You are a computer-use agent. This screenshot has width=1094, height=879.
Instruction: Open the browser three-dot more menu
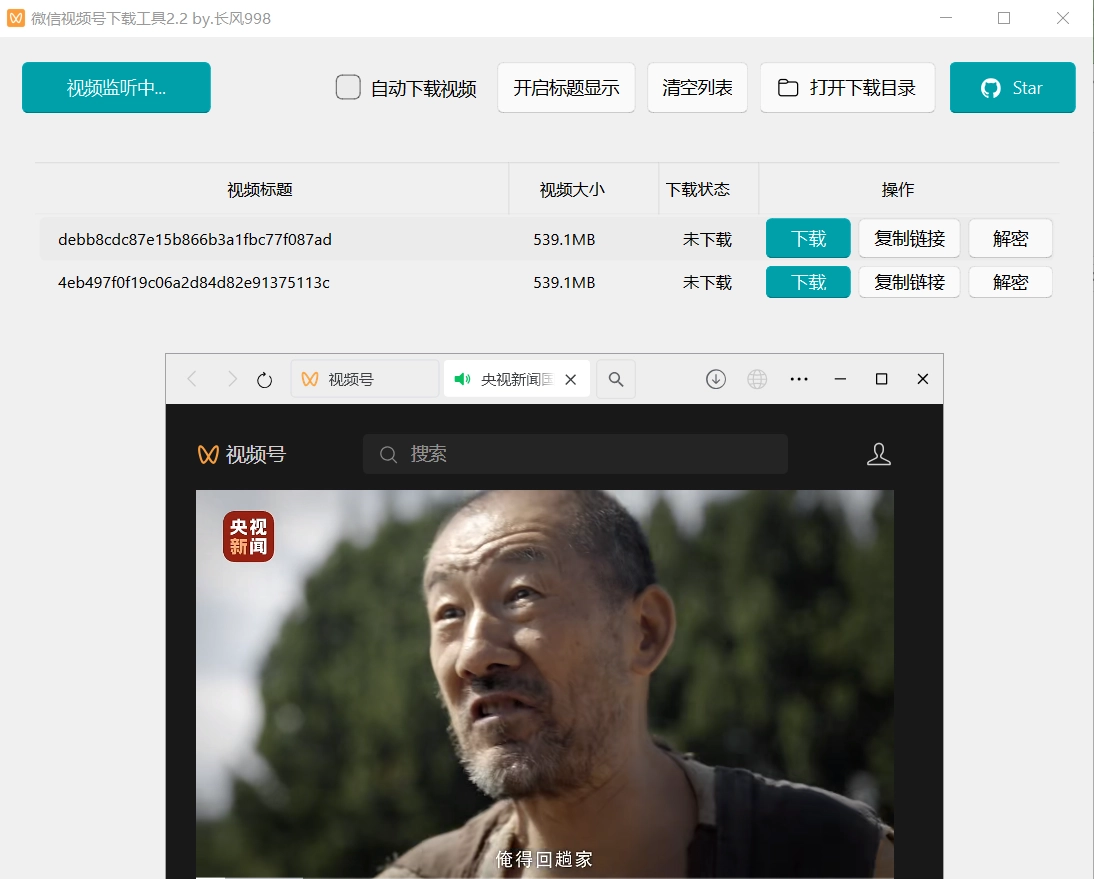[799, 379]
